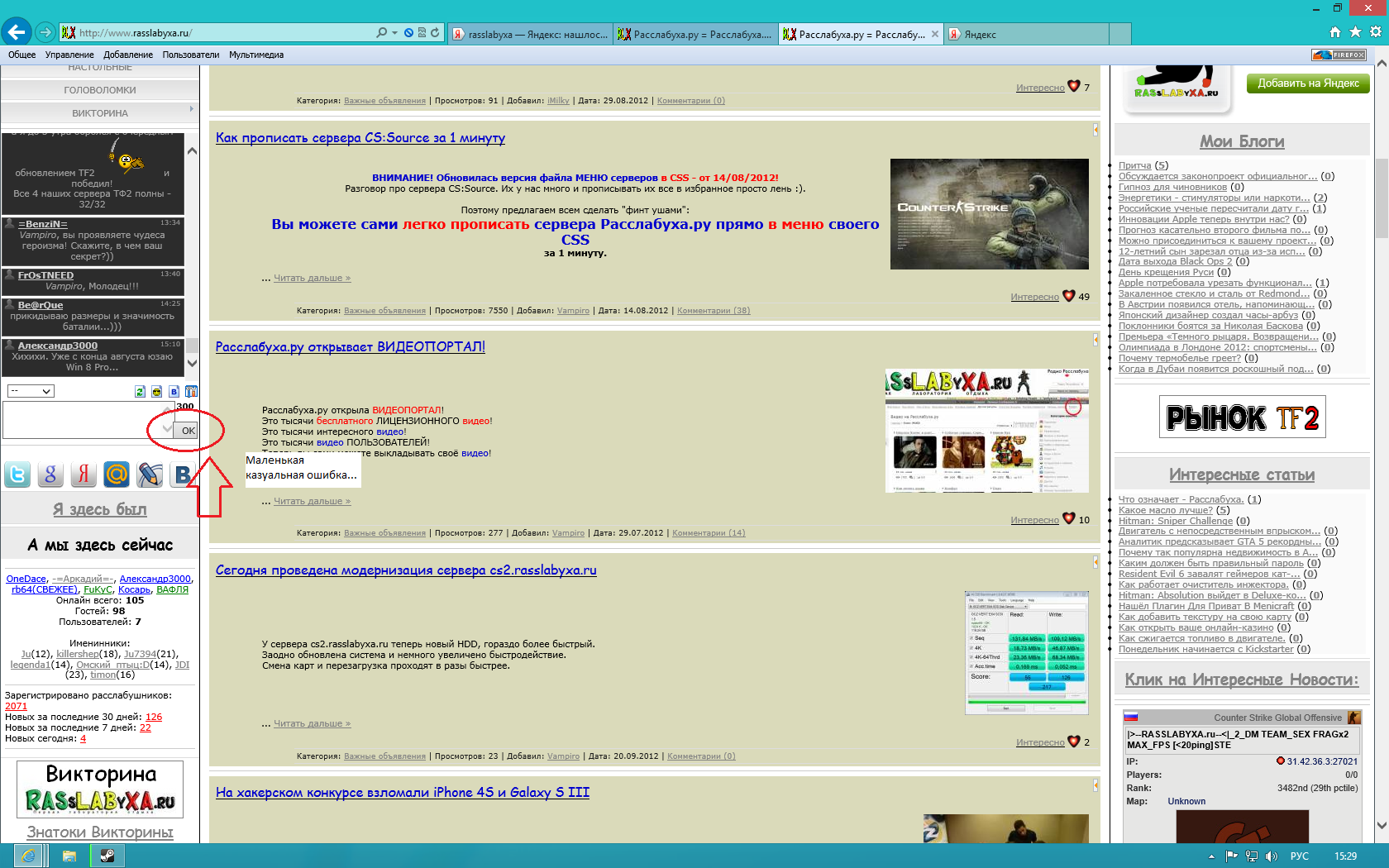Toggle the compatibility view icon in address bar

point(422,32)
